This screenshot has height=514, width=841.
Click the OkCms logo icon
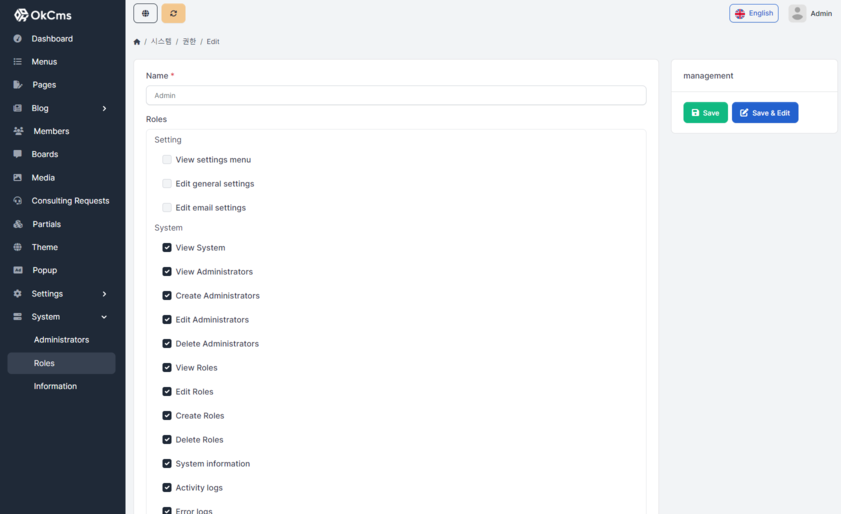click(21, 15)
